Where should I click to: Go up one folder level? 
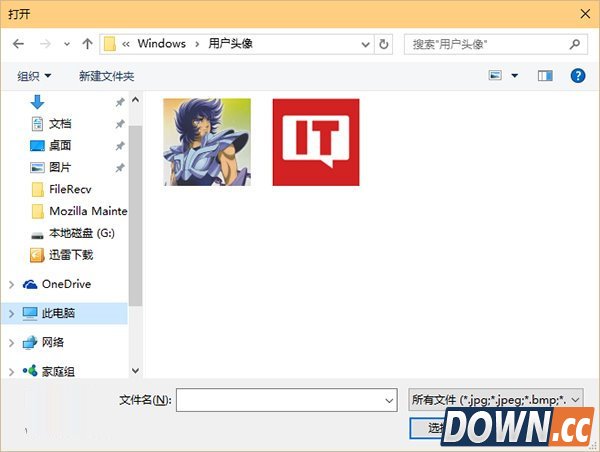(87, 44)
